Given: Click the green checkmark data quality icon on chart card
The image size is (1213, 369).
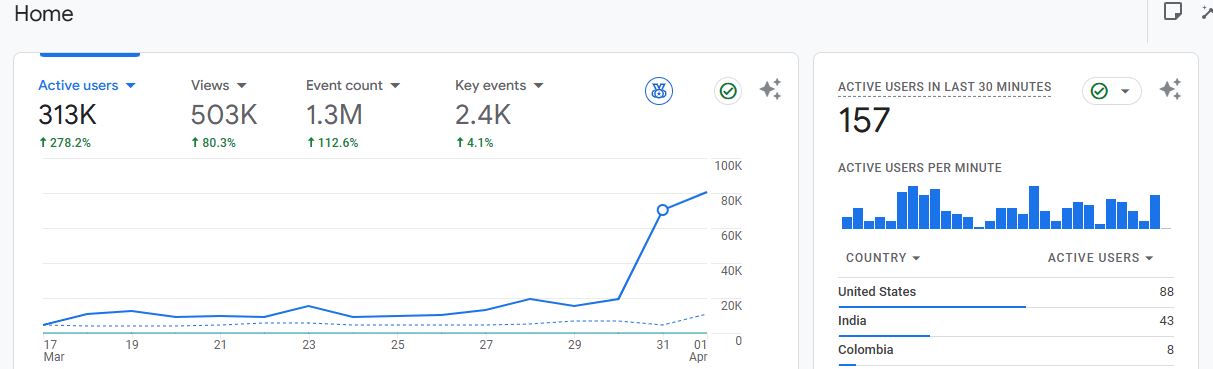Looking at the screenshot, I should pyautogui.click(x=728, y=91).
